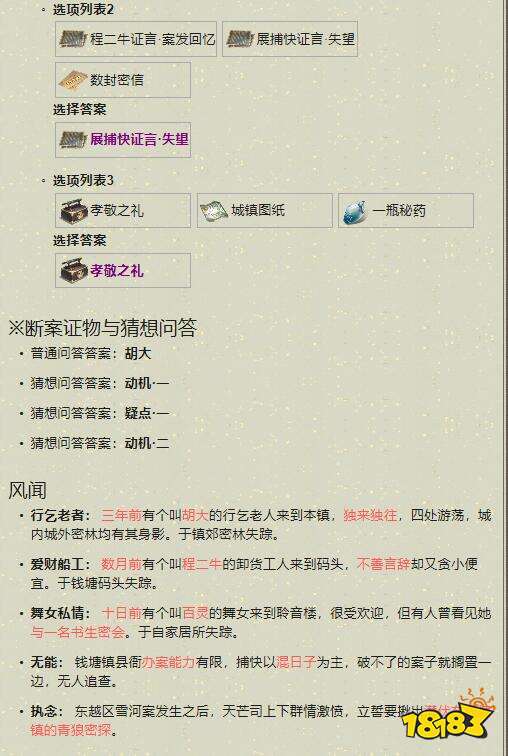Click the 孝敬之礼 chest icon in list 3
The height and width of the screenshot is (756, 508).
coord(73,211)
